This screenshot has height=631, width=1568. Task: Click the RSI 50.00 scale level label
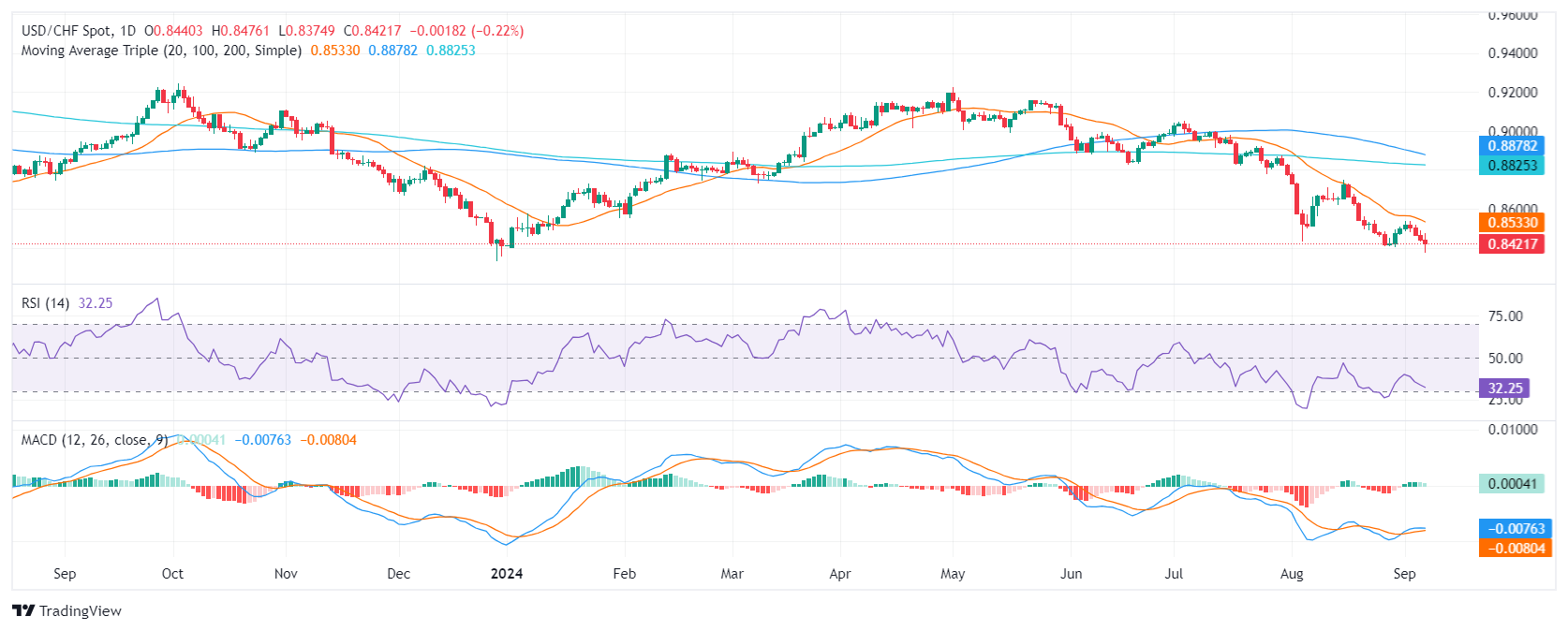click(1505, 359)
